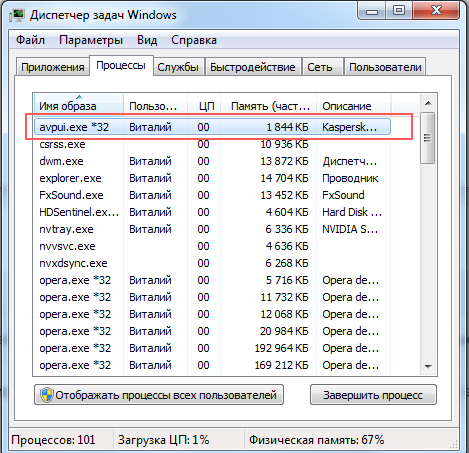469x453 pixels.
Task: Switch to the Приложения tab
Action: 53,67
